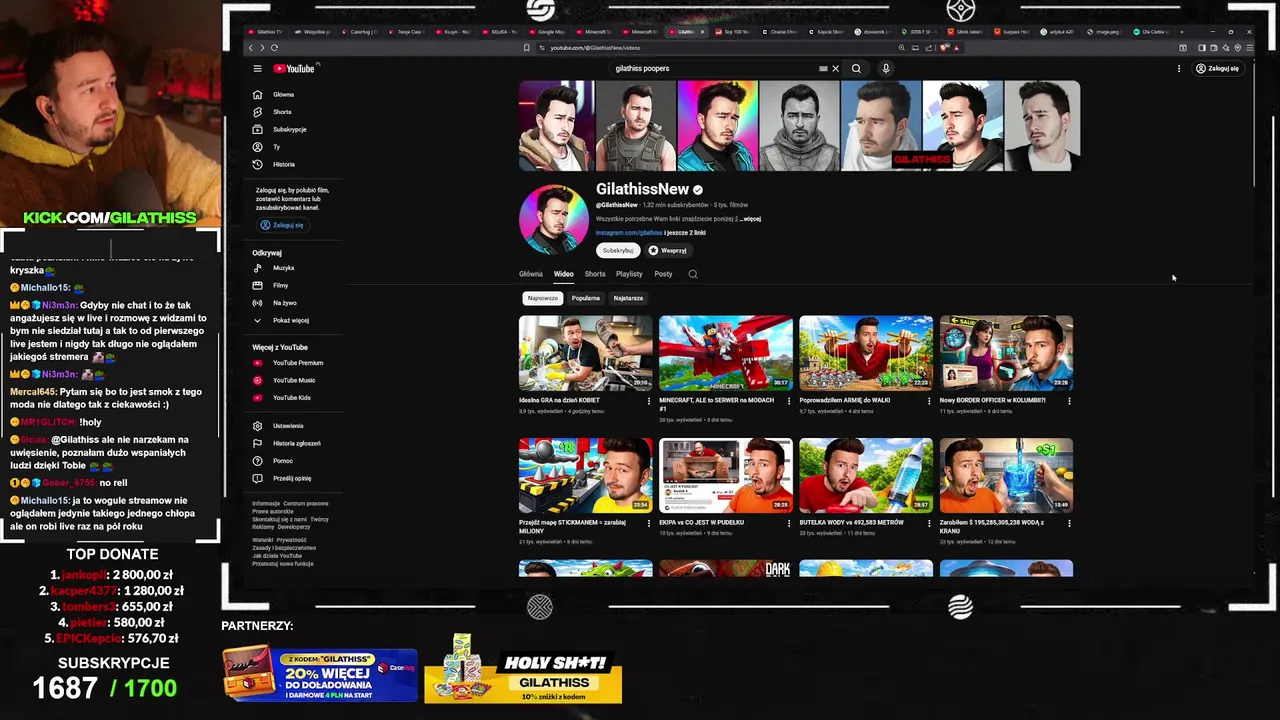
Task: Open the Prawa autorskie footer link
Action: tap(273, 512)
